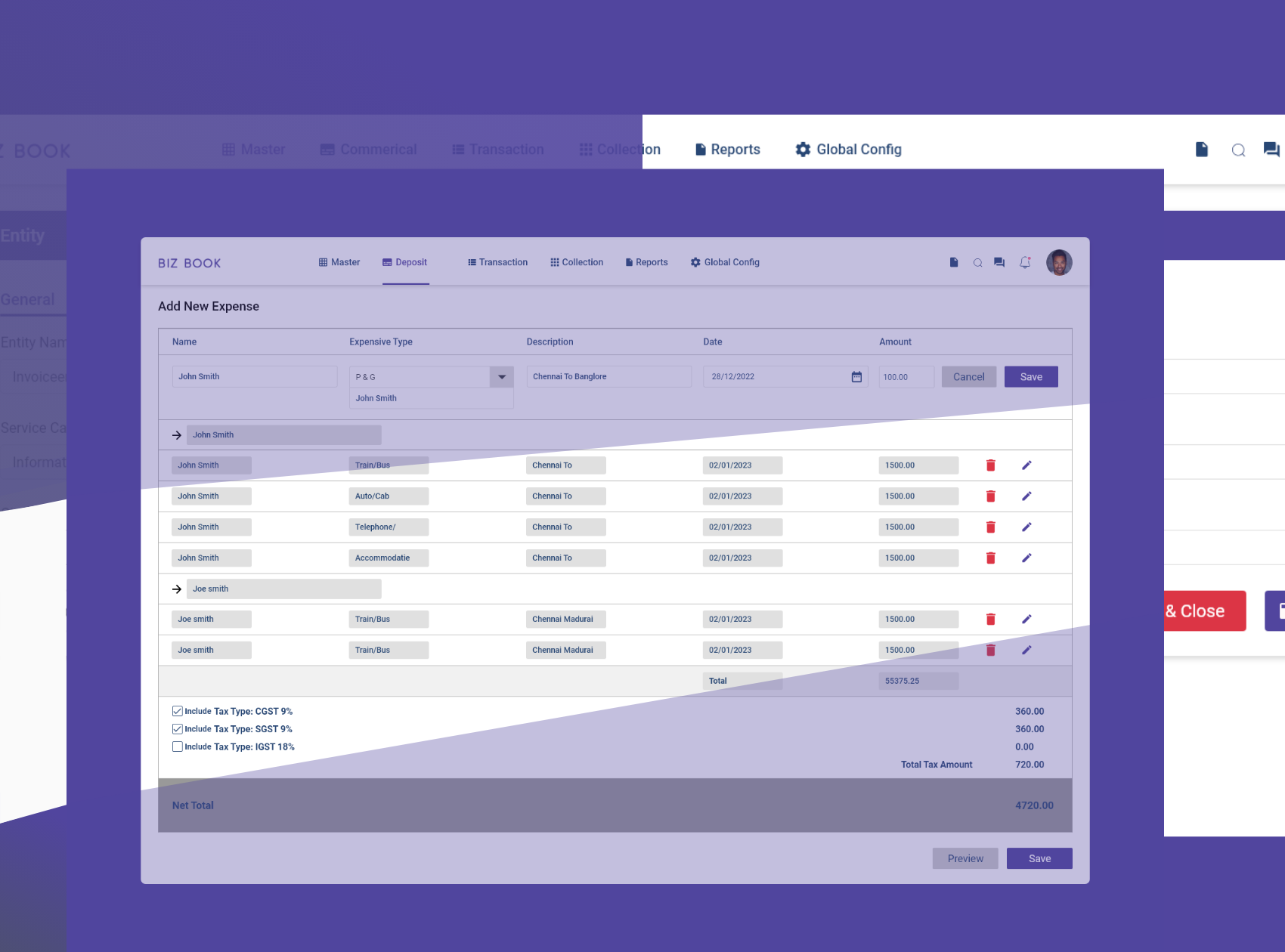1285x952 pixels.
Task: Switch to the Deposit tab
Action: (405, 263)
